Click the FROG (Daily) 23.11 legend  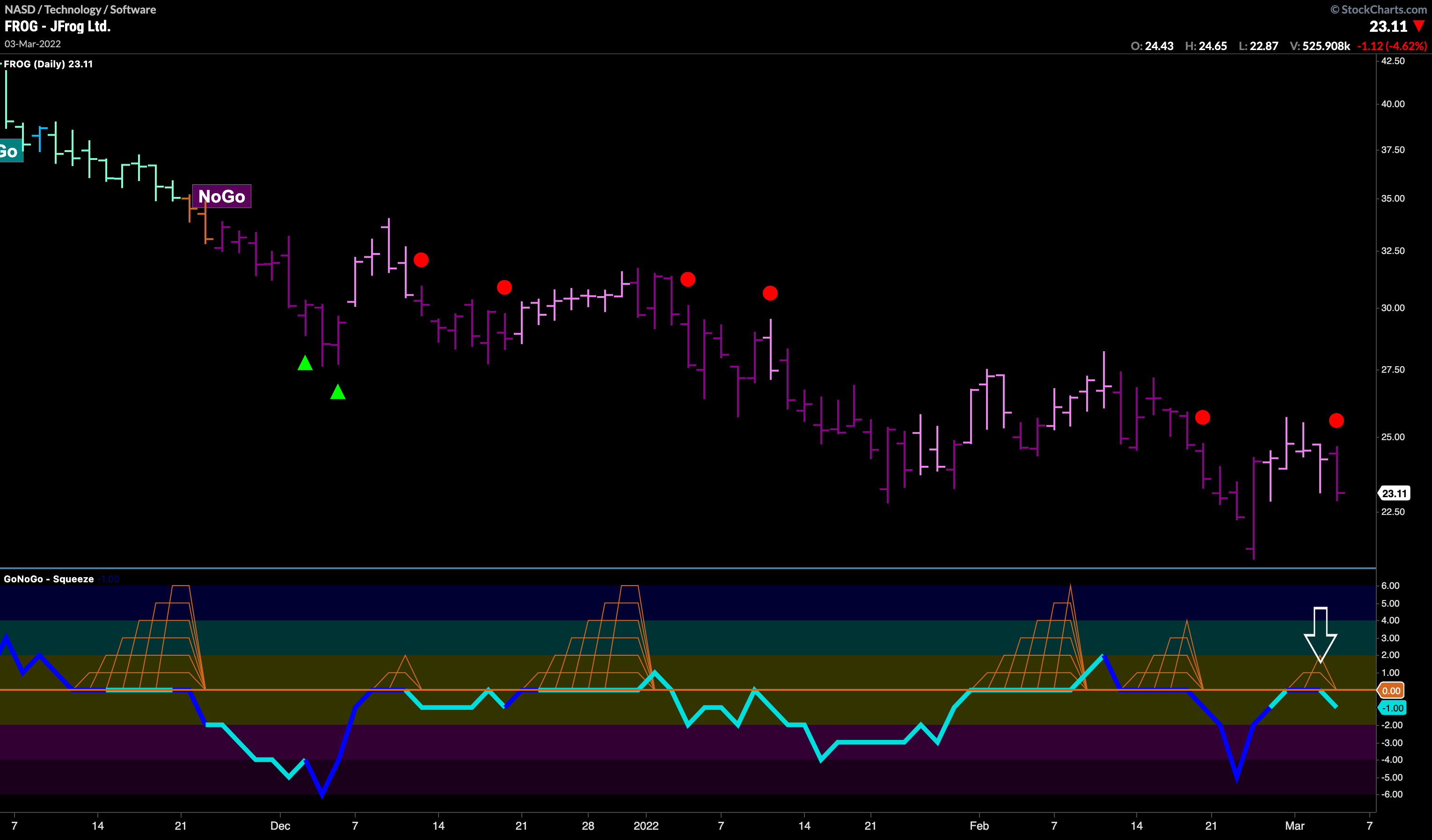pos(48,64)
